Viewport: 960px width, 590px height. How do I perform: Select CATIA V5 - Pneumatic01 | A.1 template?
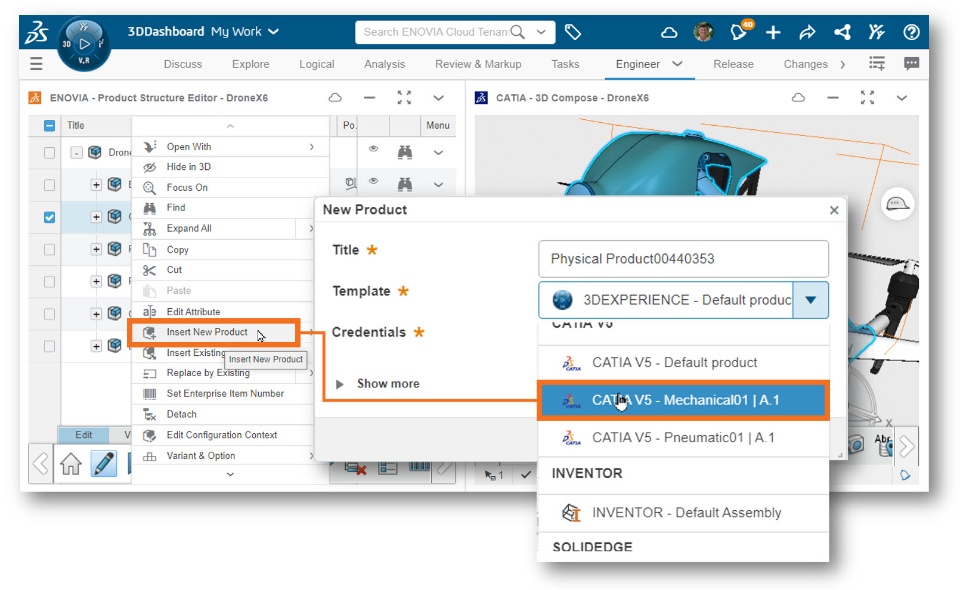pyautogui.click(x=683, y=438)
